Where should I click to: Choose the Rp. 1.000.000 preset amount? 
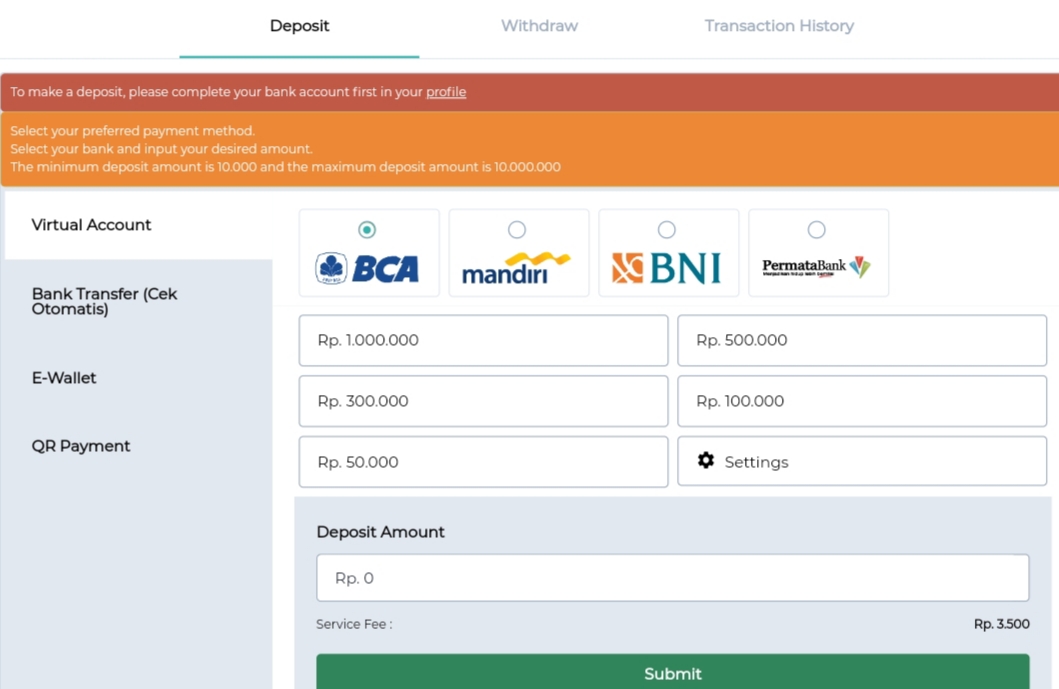484,340
